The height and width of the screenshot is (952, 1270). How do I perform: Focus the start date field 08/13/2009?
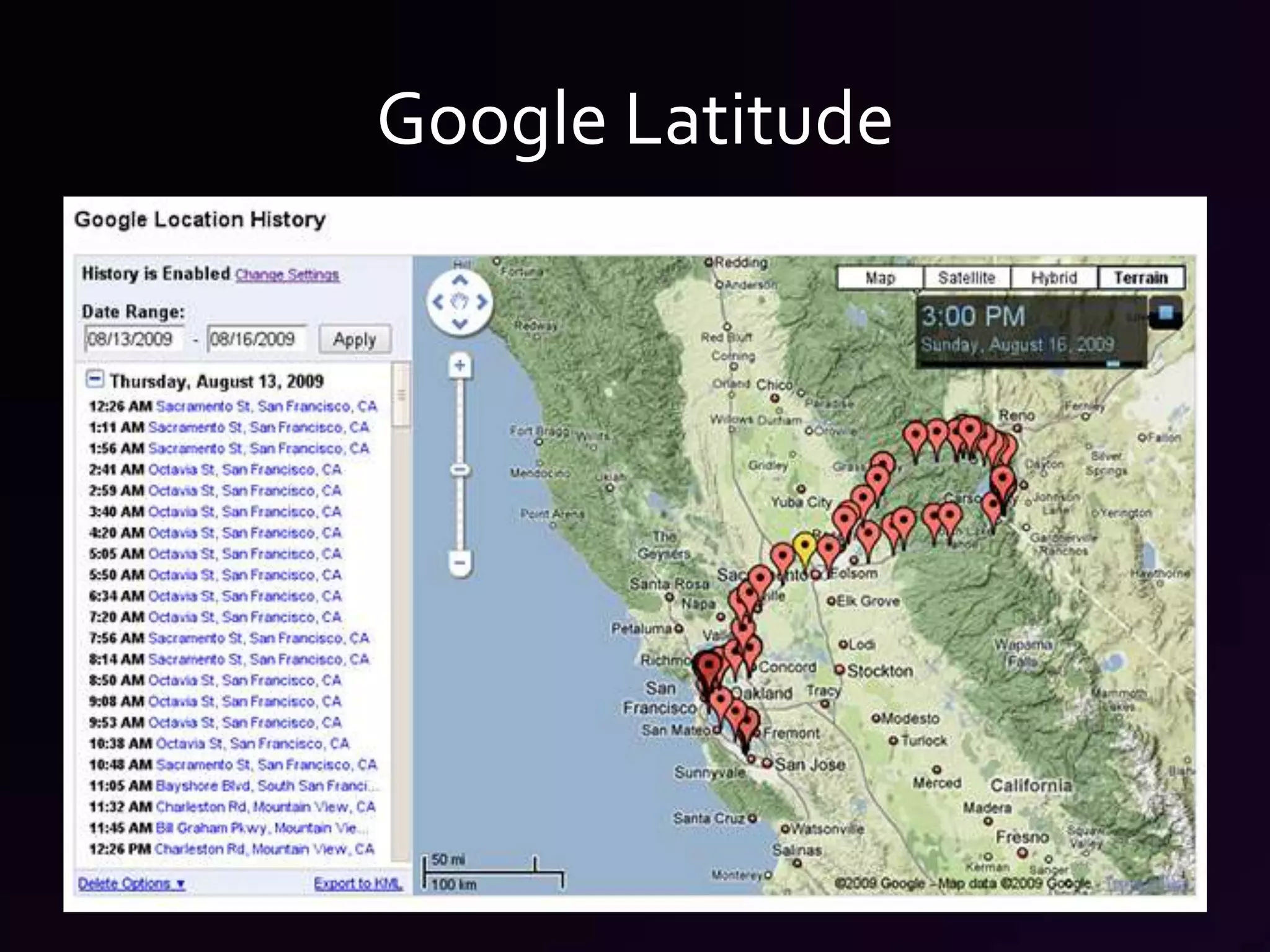click(134, 338)
